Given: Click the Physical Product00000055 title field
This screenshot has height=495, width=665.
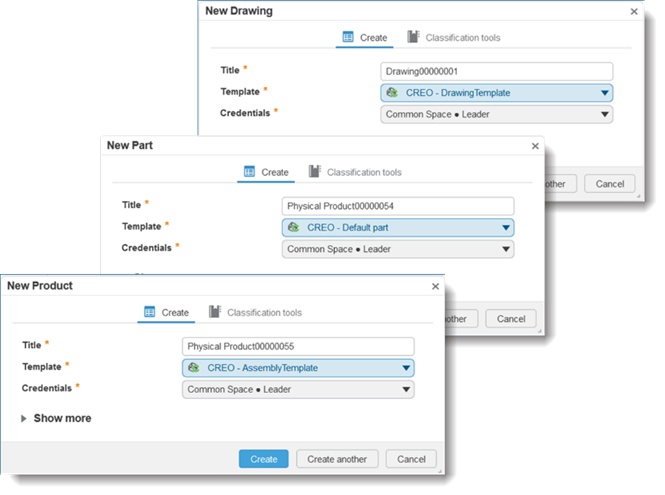Looking at the screenshot, I should (297, 346).
